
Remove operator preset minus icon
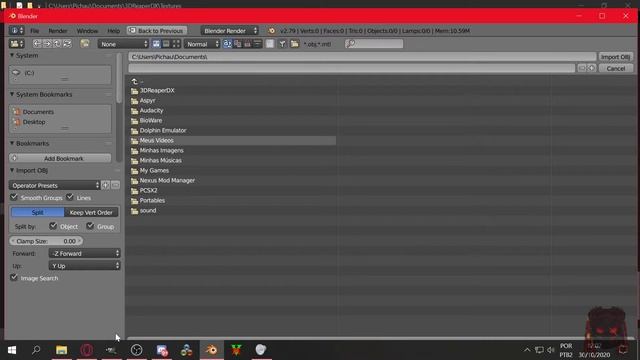tap(116, 185)
